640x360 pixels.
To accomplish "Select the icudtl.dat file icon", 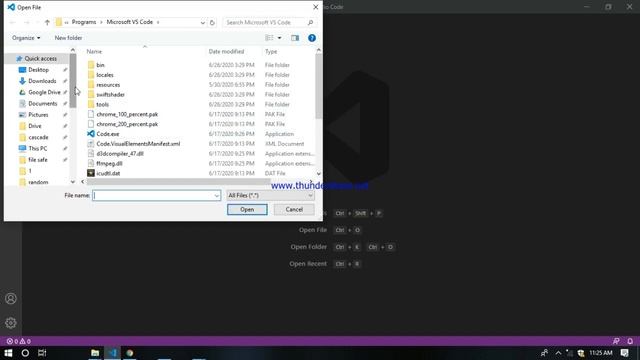I will 91,173.
